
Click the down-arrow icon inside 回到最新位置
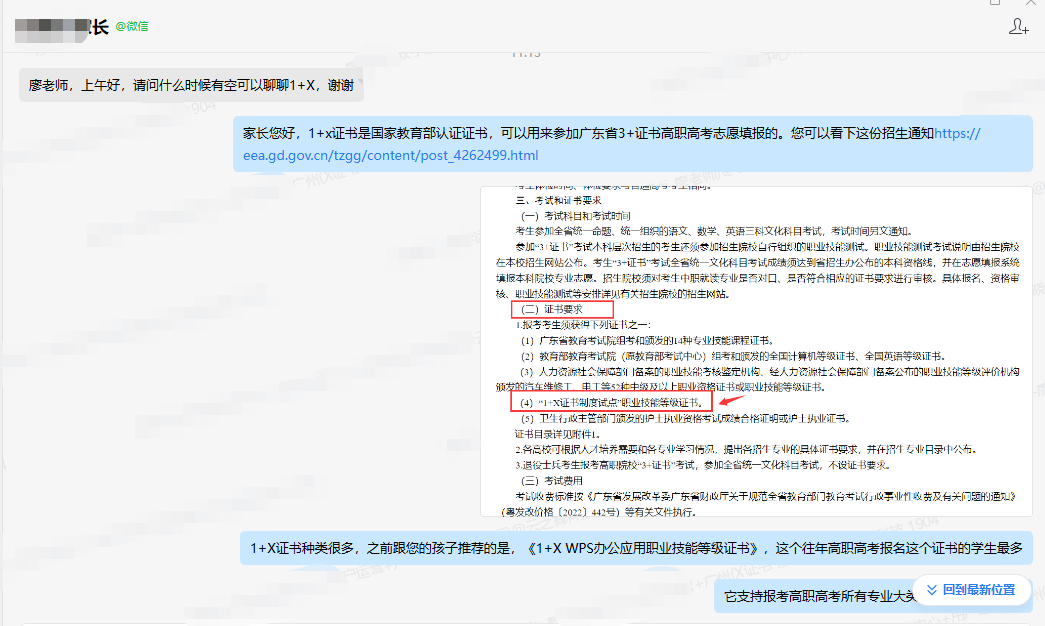[932, 590]
